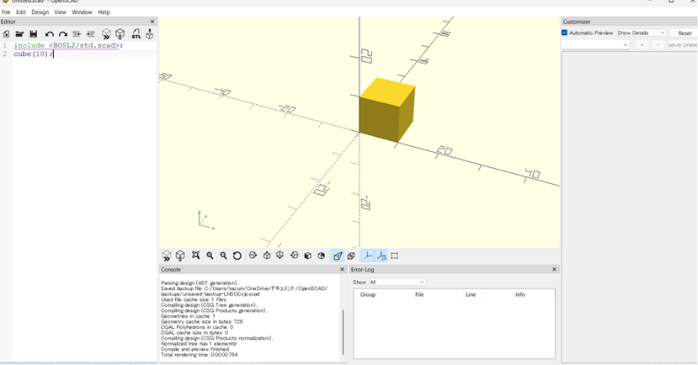Click the Line column header in Error-Log
The image size is (698, 365).
(x=471, y=295)
